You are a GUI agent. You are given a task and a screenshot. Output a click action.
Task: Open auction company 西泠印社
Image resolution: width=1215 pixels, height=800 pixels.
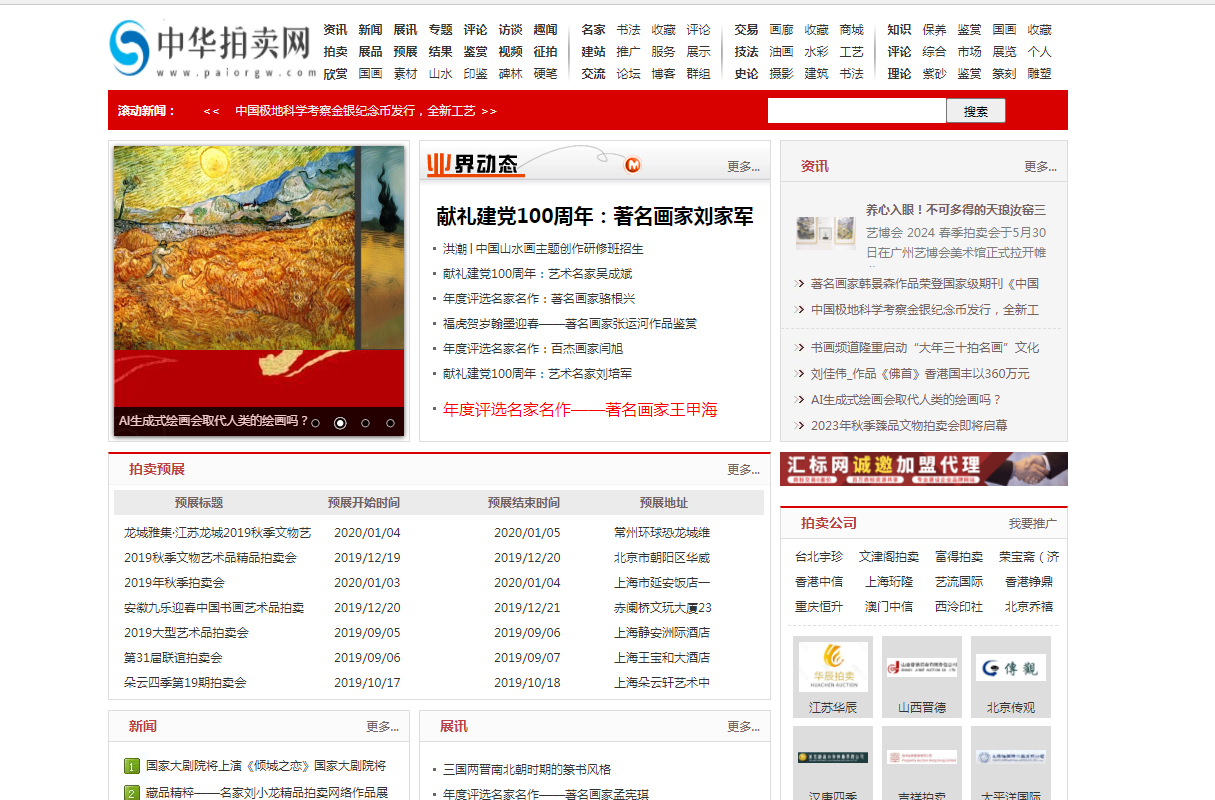click(959, 607)
